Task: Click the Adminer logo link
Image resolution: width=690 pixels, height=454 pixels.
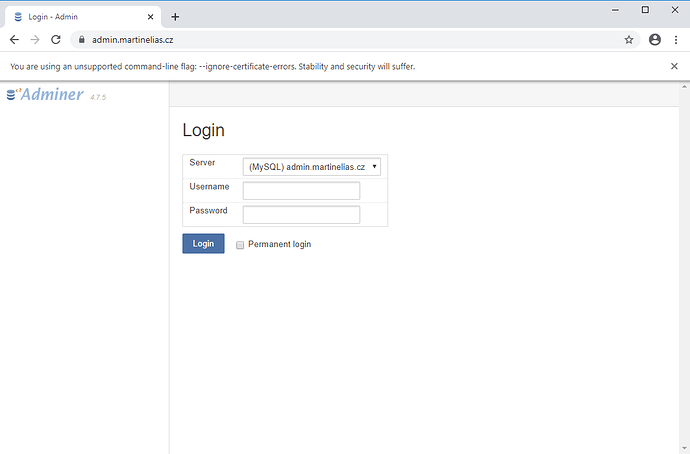Action: 45,94
